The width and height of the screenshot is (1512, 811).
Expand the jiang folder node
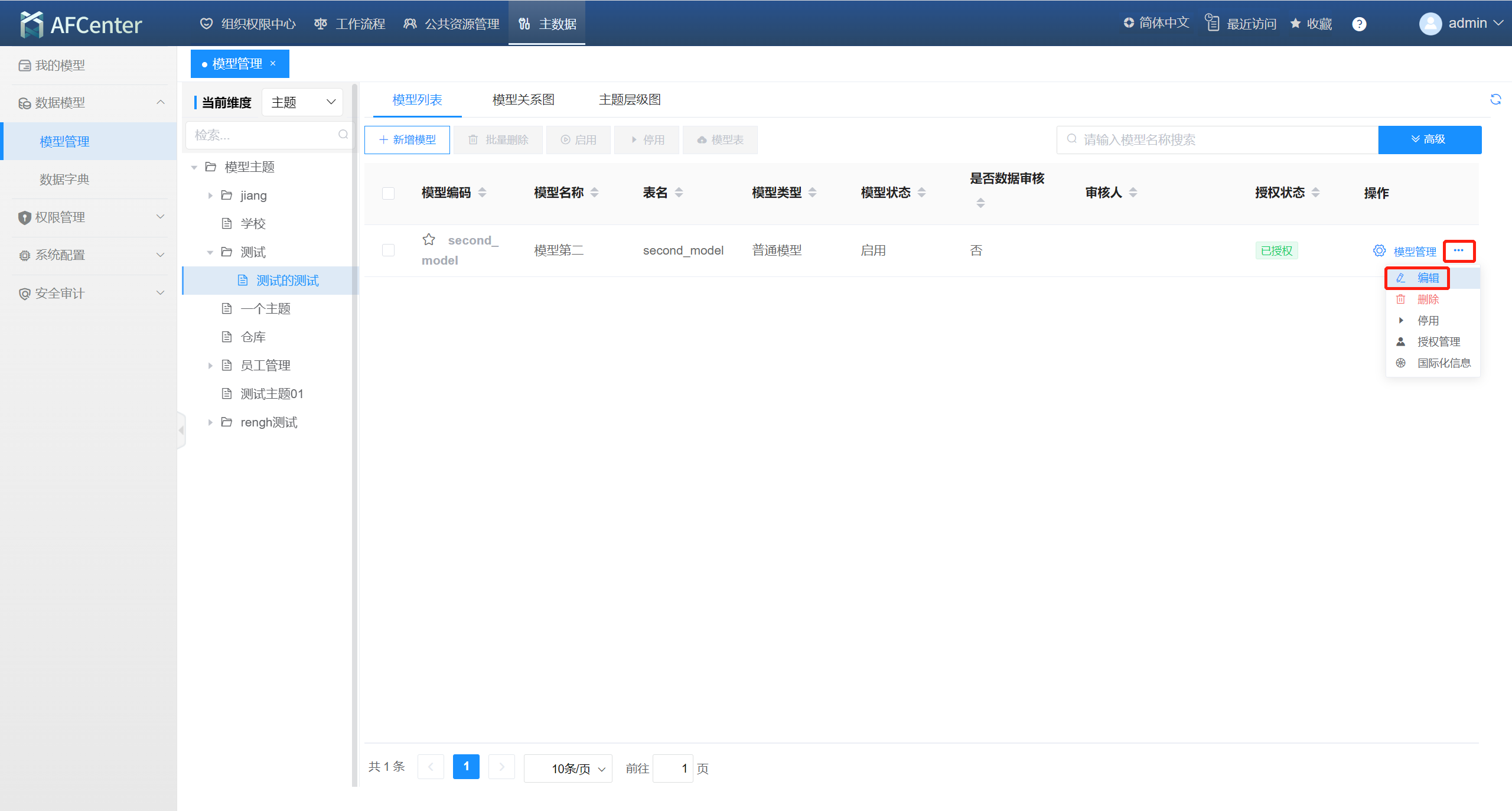(210, 196)
